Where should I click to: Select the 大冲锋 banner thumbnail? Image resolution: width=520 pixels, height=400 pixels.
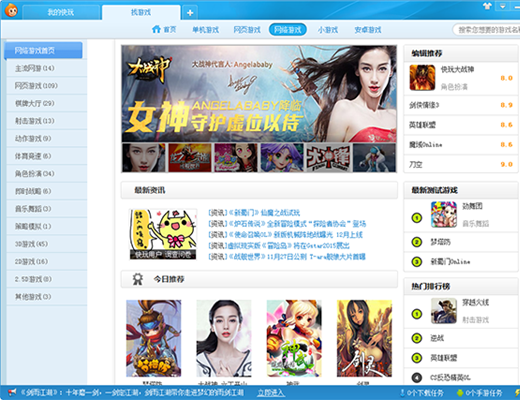pyautogui.click(x=328, y=158)
